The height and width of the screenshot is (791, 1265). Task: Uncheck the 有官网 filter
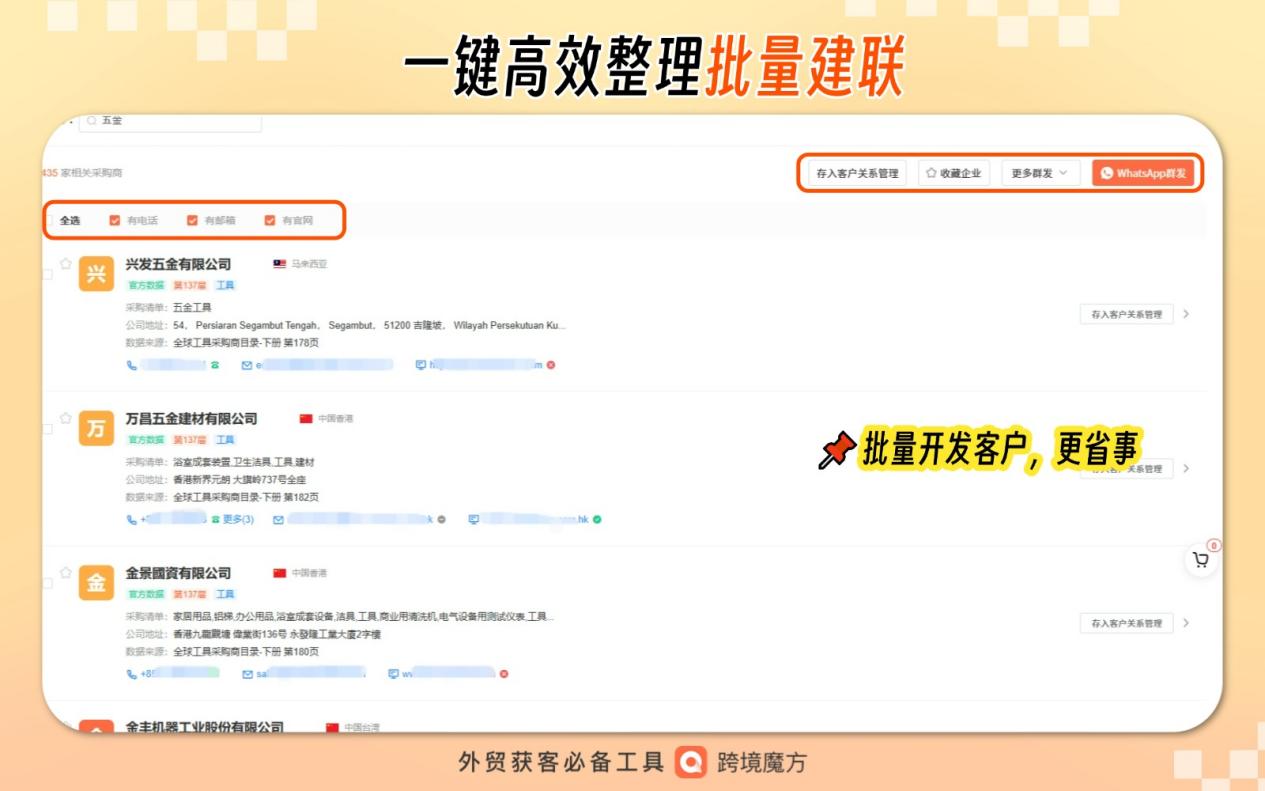click(x=270, y=220)
